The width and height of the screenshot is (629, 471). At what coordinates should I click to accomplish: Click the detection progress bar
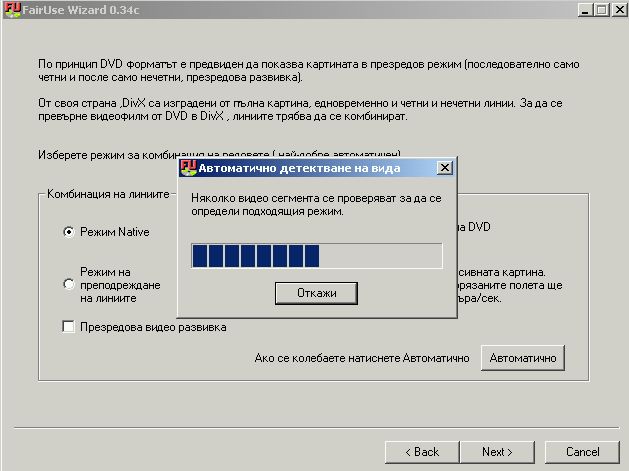pyautogui.click(x=317, y=256)
